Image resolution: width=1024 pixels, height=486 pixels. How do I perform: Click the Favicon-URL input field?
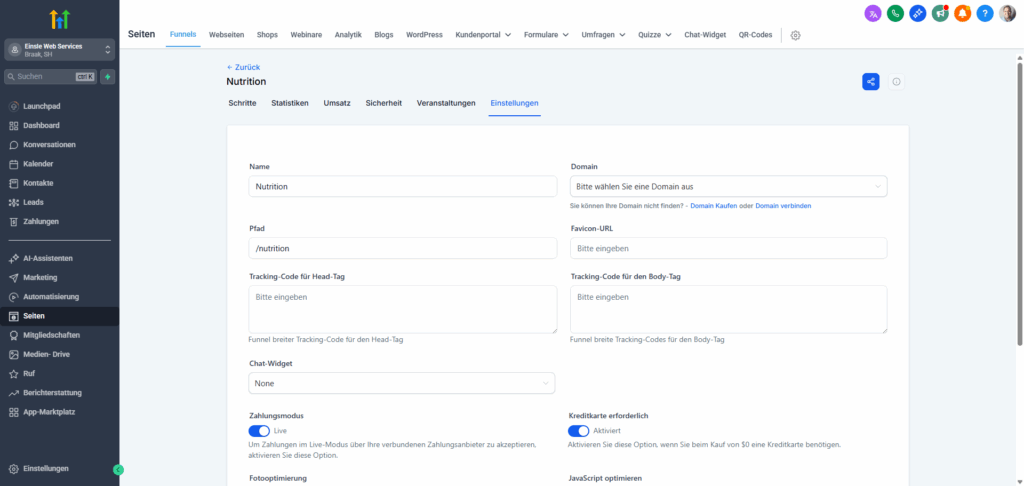tap(728, 248)
